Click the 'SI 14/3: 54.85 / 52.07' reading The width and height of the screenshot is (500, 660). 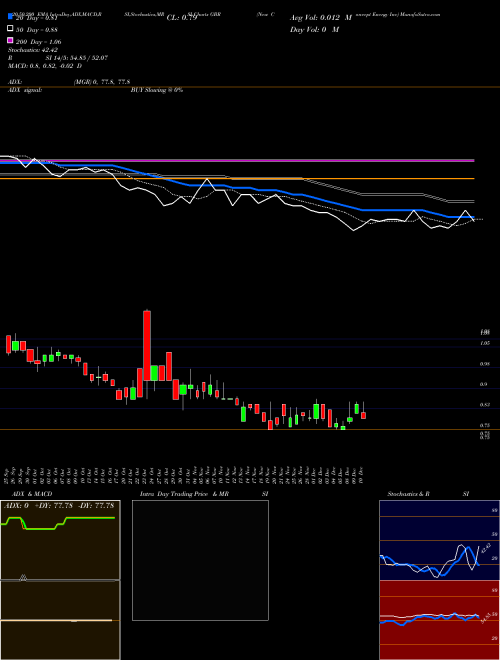[77, 58]
